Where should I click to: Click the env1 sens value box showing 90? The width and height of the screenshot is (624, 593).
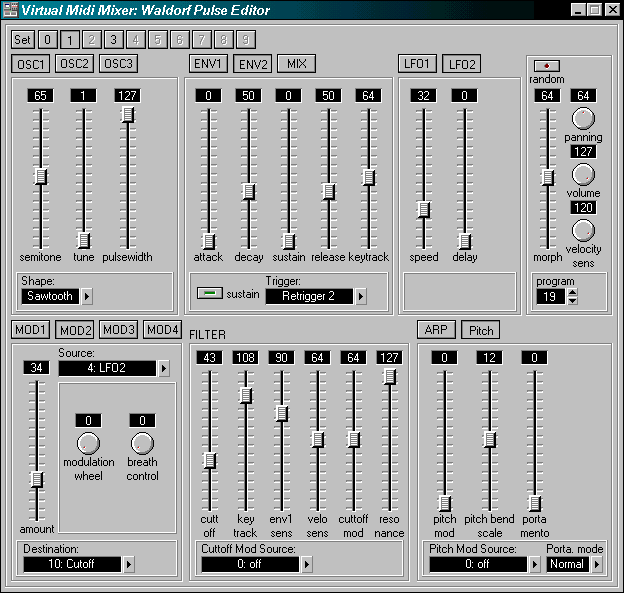pyautogui.click(x=281, y=357)
